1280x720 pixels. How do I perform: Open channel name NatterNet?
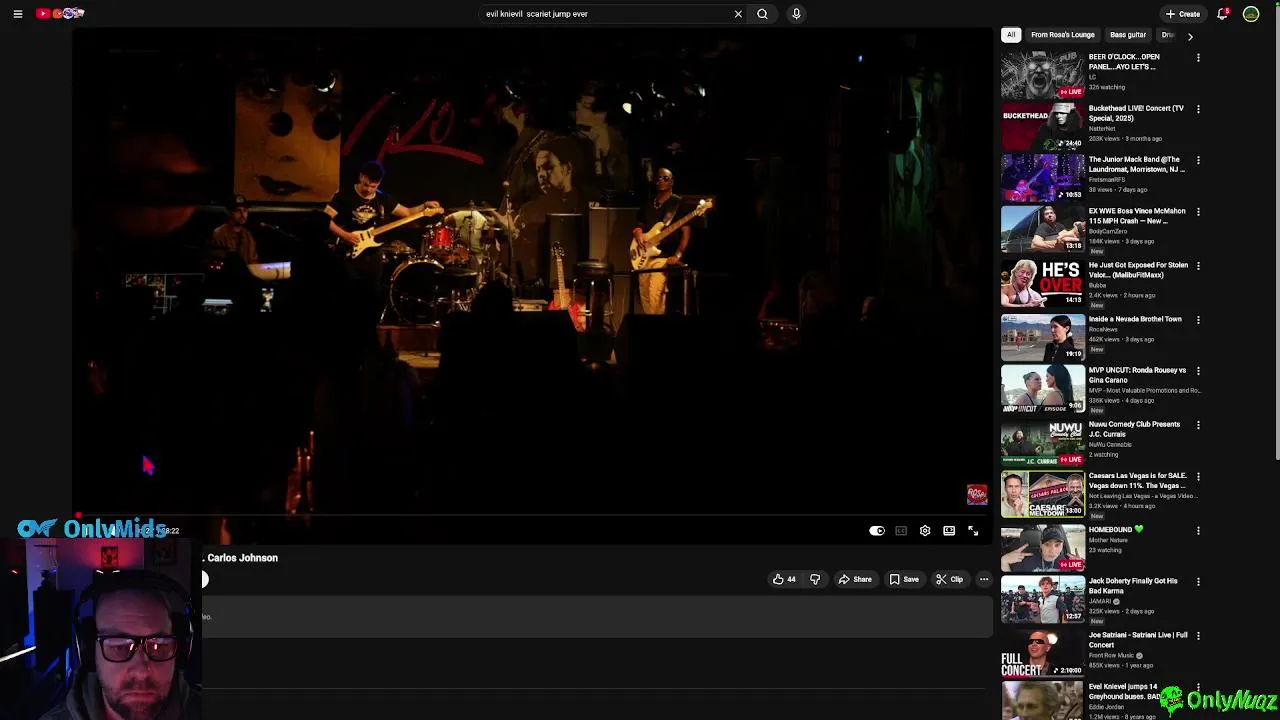[x=1102, y=129]
